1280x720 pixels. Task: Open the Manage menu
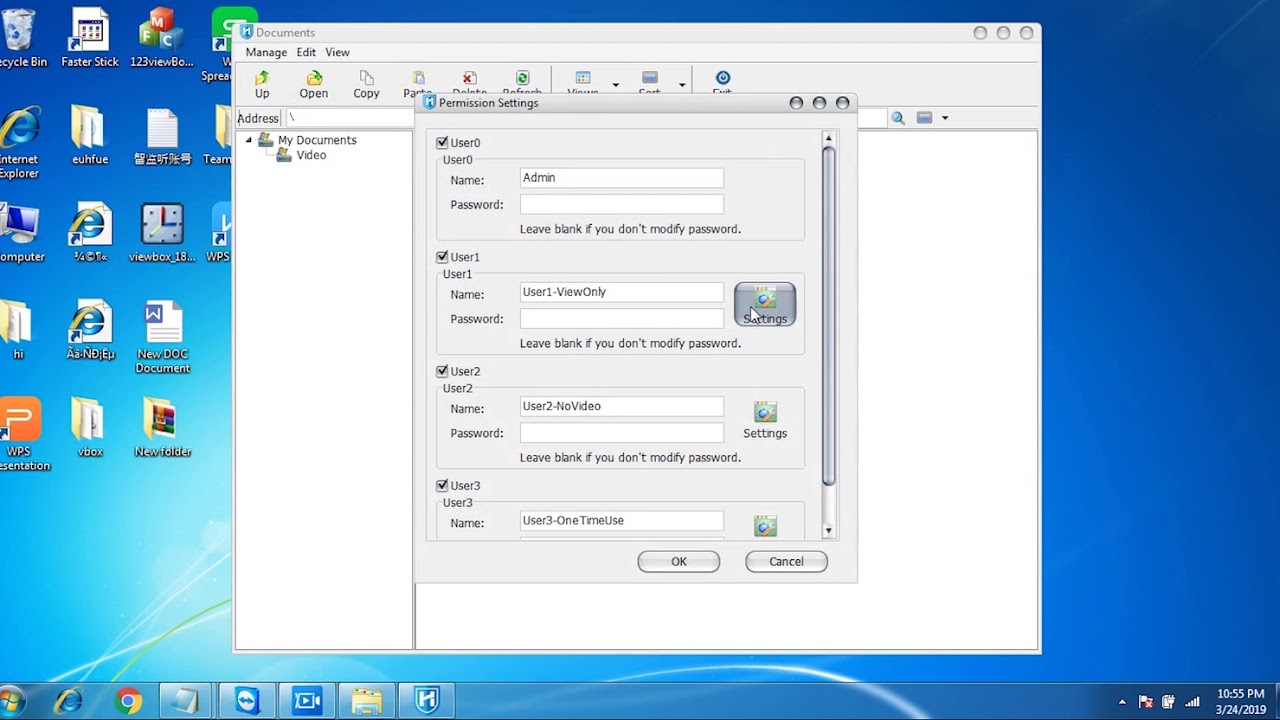[x=266, y=52]
